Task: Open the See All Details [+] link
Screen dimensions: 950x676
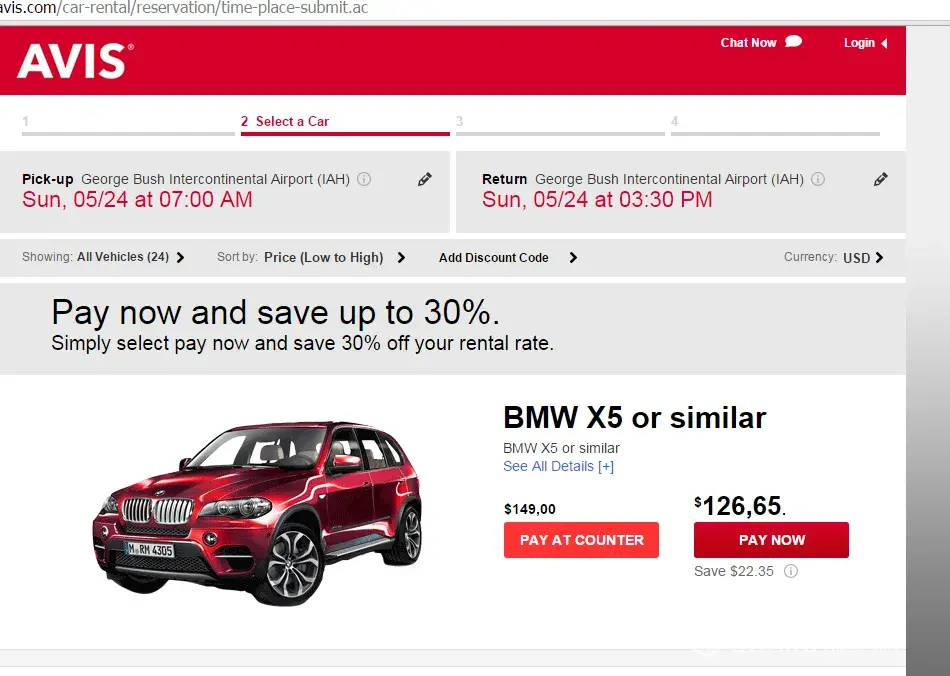Action: [559, 466]
